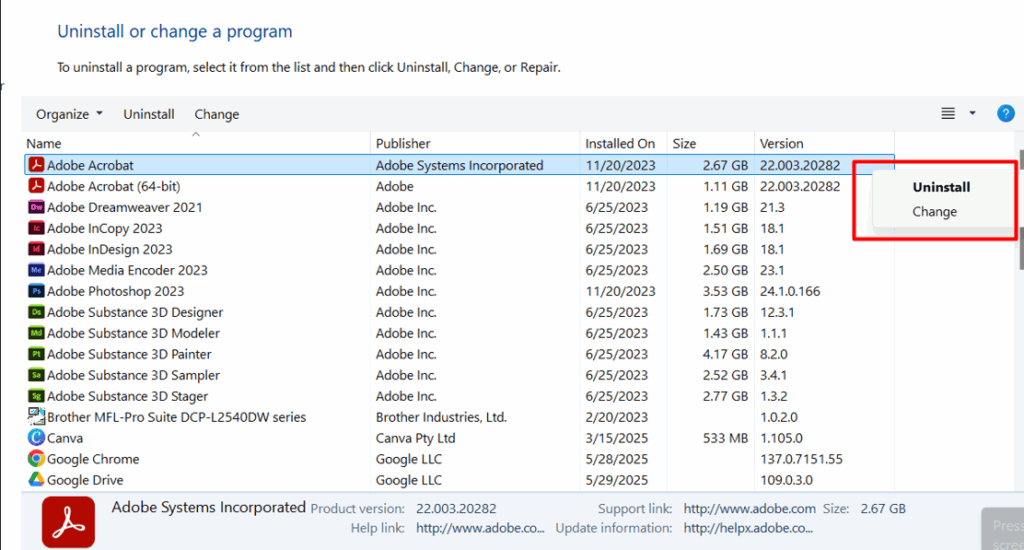Click the Adobe Photoshop 2023 icon

pos(37,291)
